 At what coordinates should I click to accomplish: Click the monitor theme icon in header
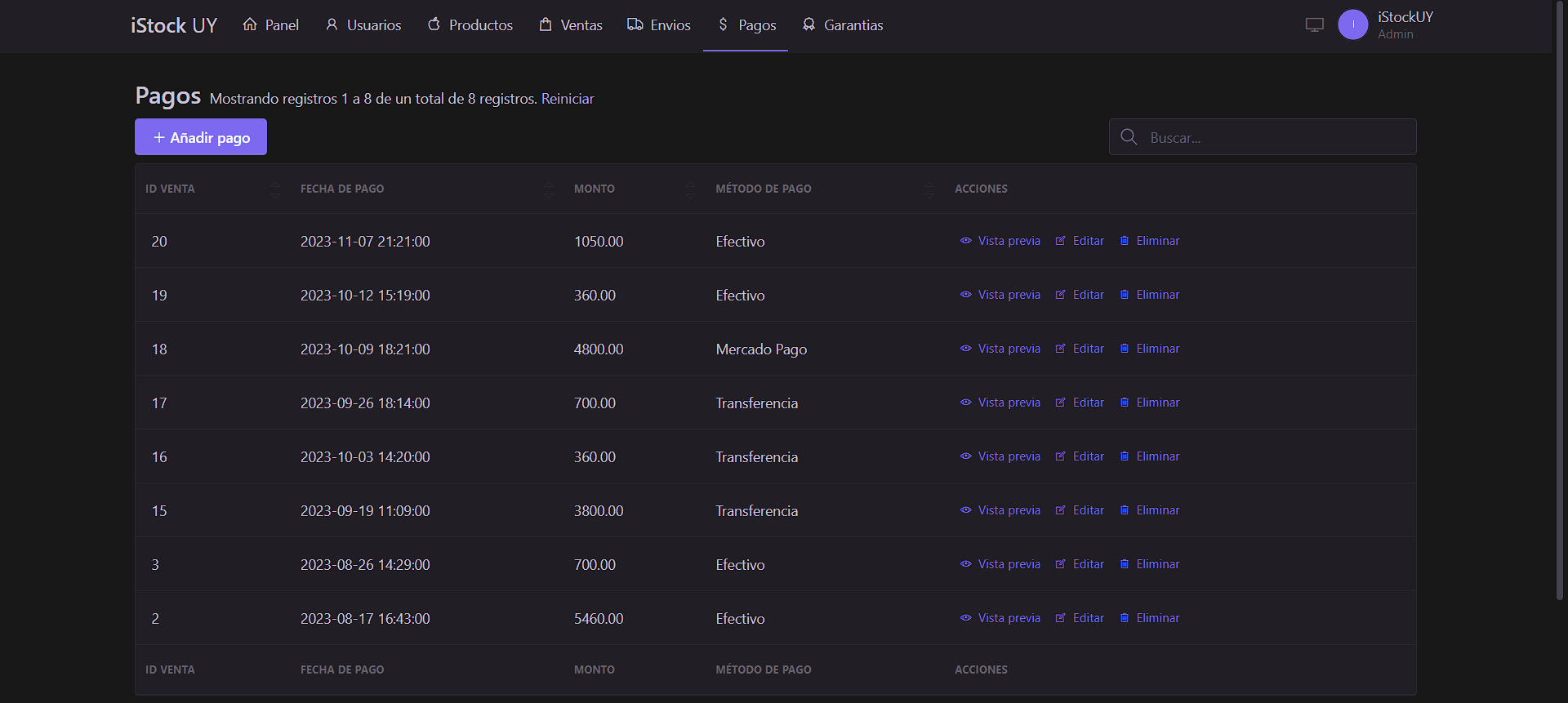click(1314, 24)
